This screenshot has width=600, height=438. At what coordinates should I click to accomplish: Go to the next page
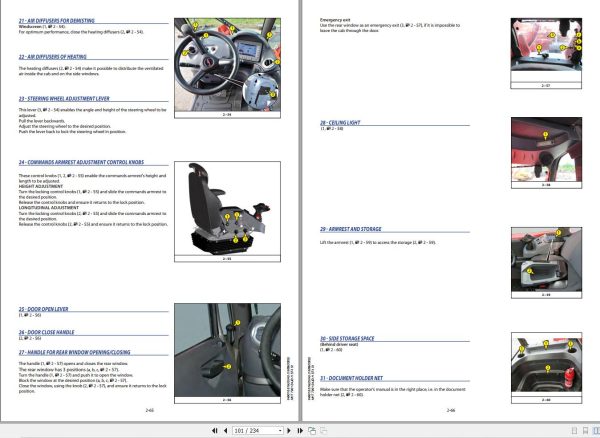tap(289, 431)
